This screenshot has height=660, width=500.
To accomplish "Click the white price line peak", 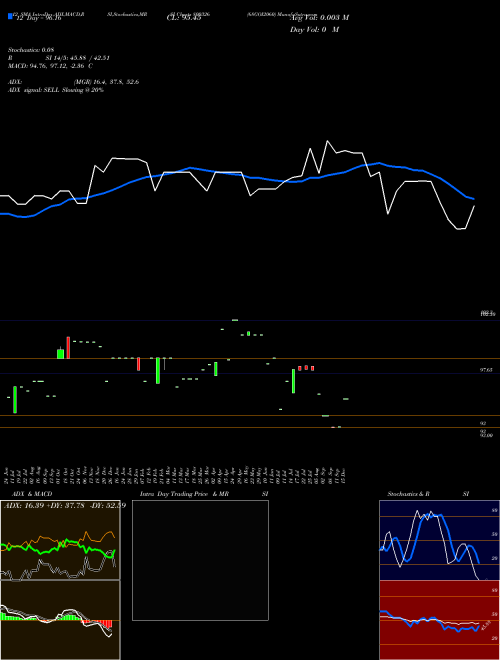I will pyautogui.click(x=327, y=141).
